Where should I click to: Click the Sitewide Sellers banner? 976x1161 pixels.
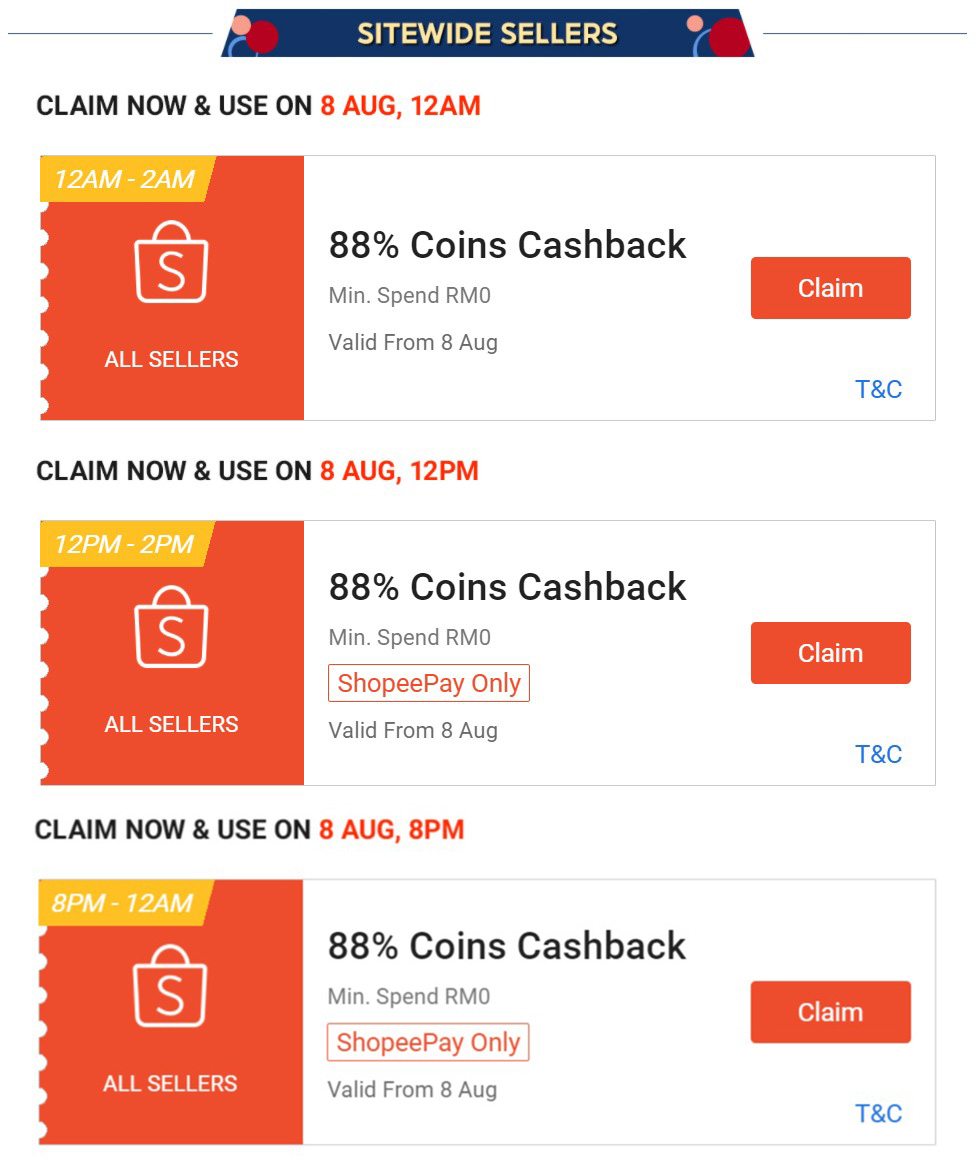coord(488,33)
